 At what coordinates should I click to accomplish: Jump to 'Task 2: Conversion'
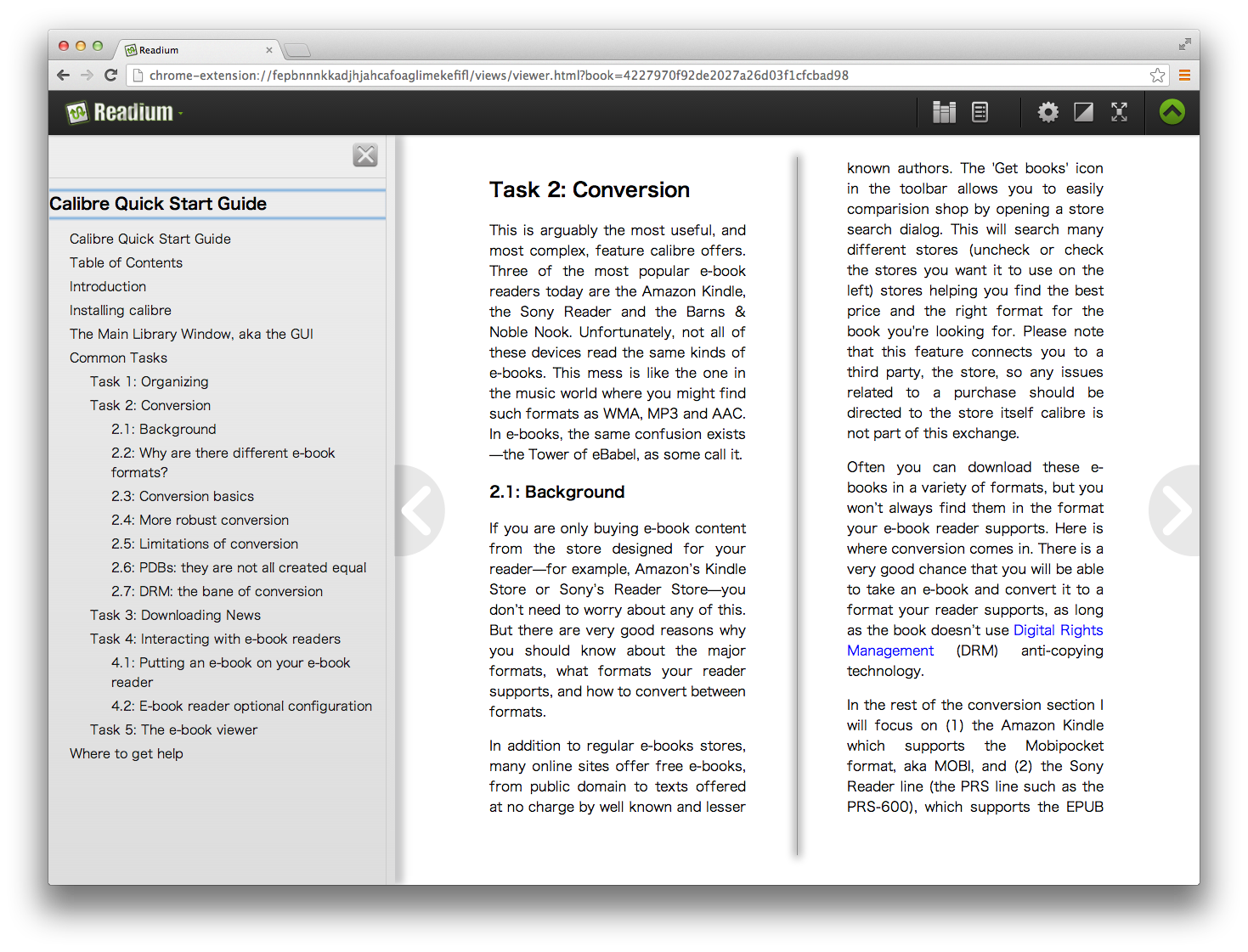[150, 405]
